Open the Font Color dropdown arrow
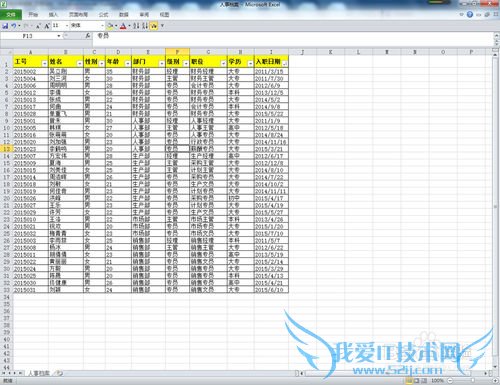 (x=129, y=26)
